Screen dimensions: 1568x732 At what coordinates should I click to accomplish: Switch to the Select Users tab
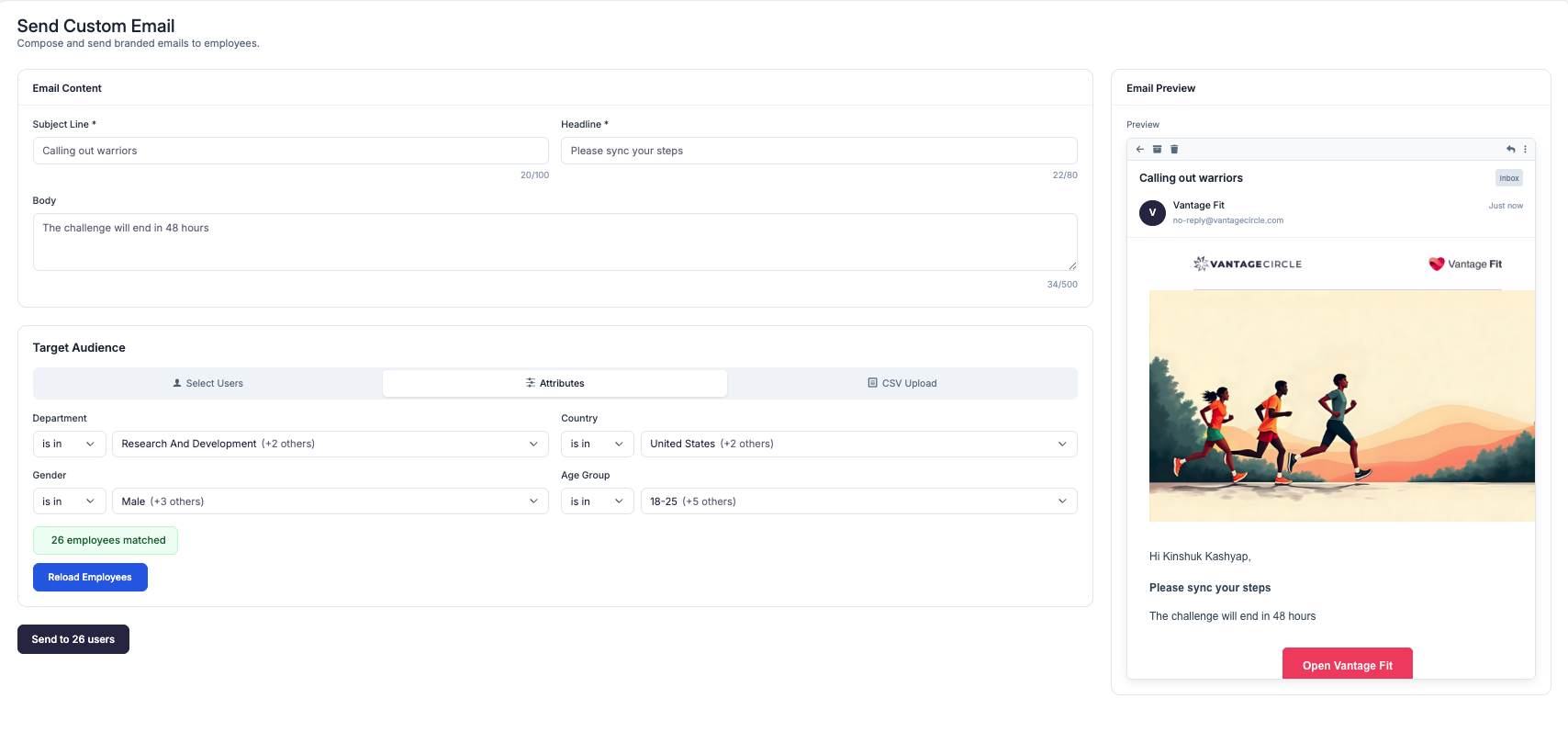point(208,383)
